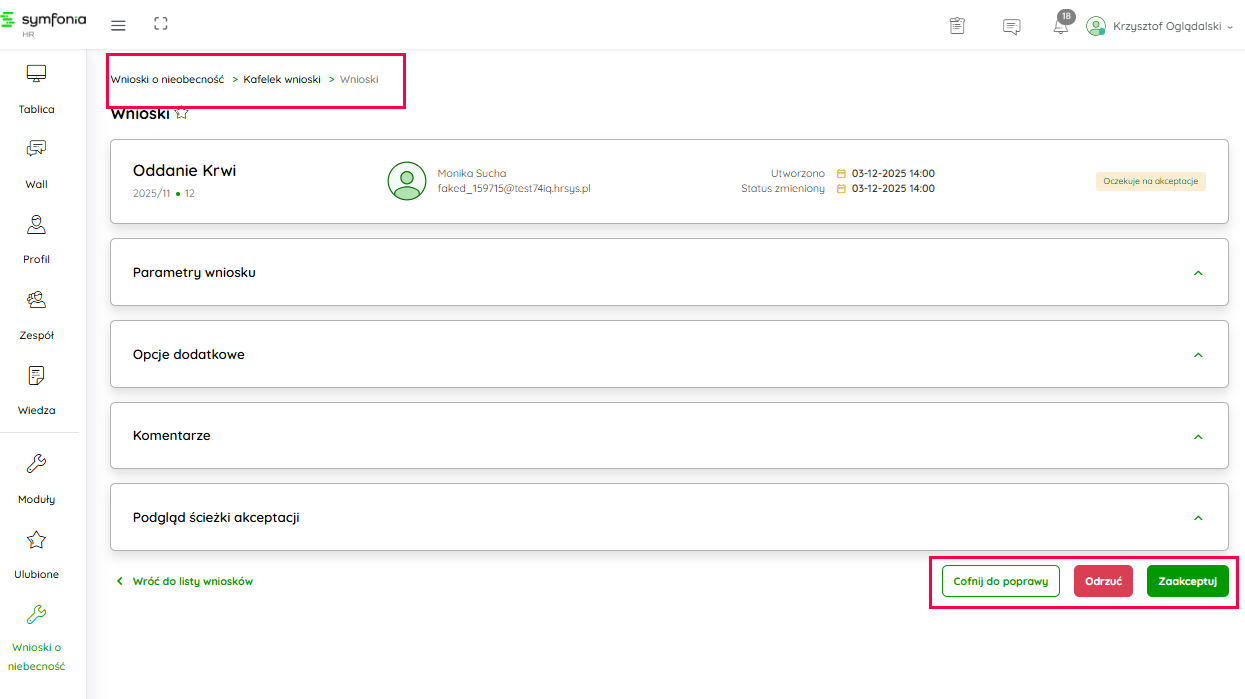Open Tablica in the sidebar
The height and width of the screenshot is (699, 1245).
tap(37, 88)
